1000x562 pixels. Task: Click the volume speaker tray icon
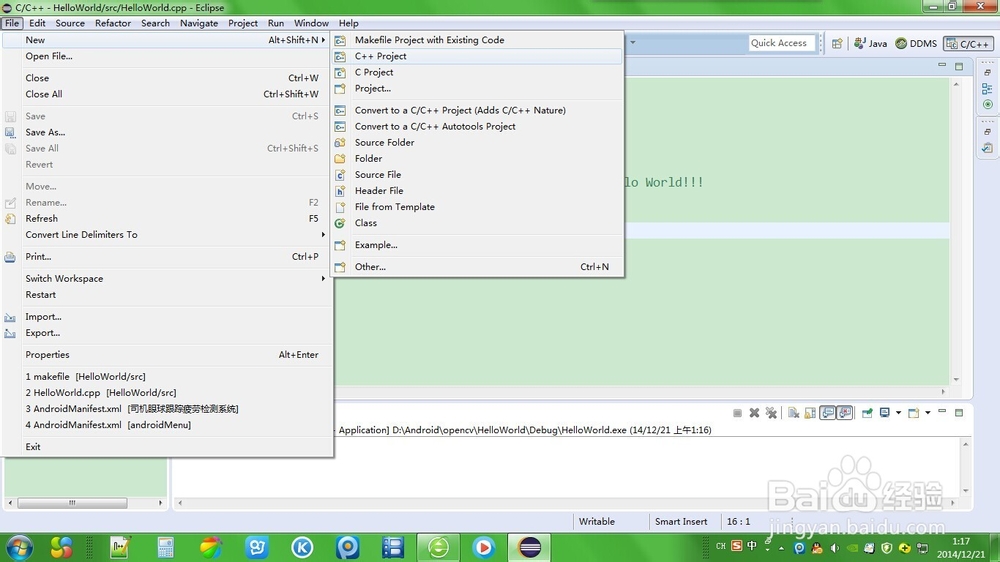835,547
